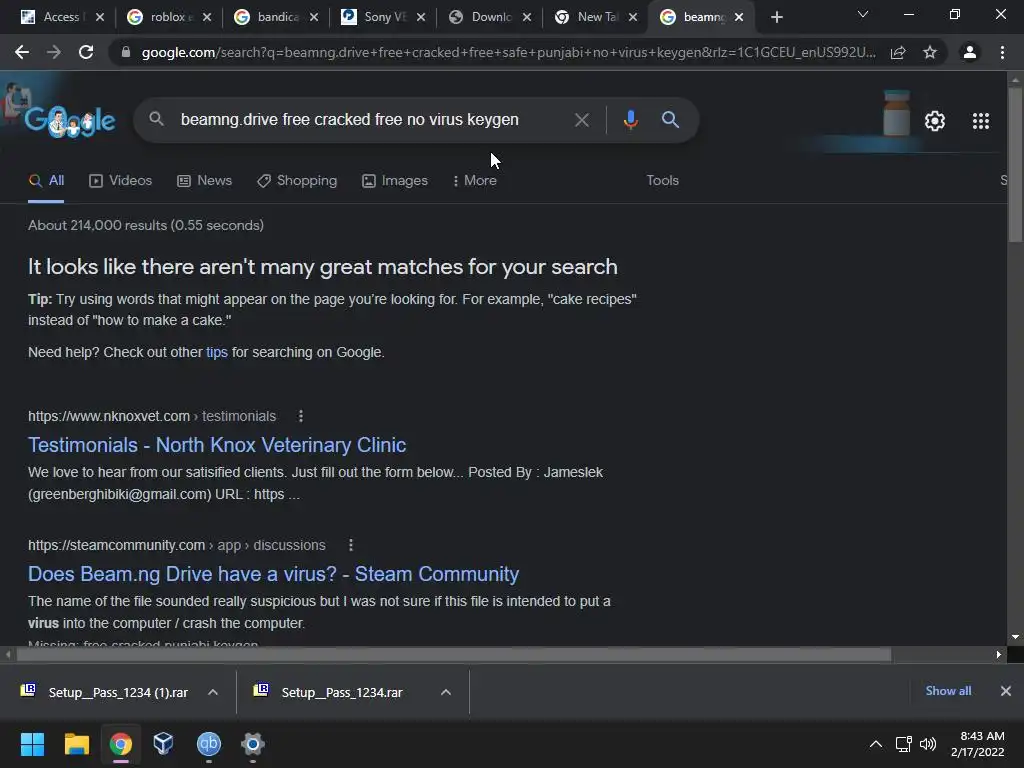Screen dimensions: 1024x768
Task: Click the https://steamcommunity.com result URL
Action: click(176, 545)
